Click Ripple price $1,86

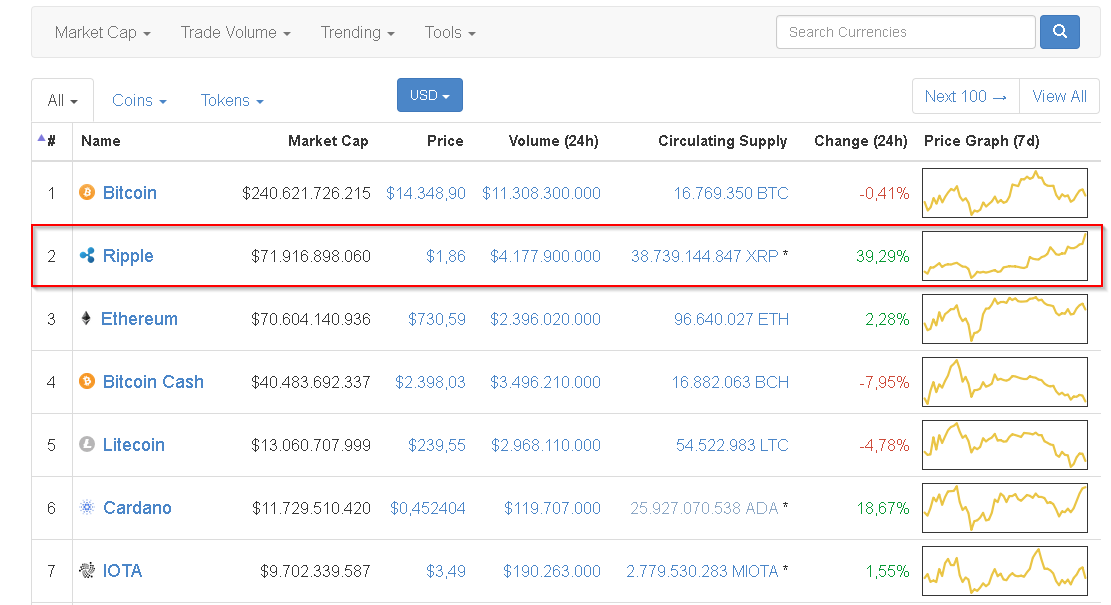(x=446, y=256)
